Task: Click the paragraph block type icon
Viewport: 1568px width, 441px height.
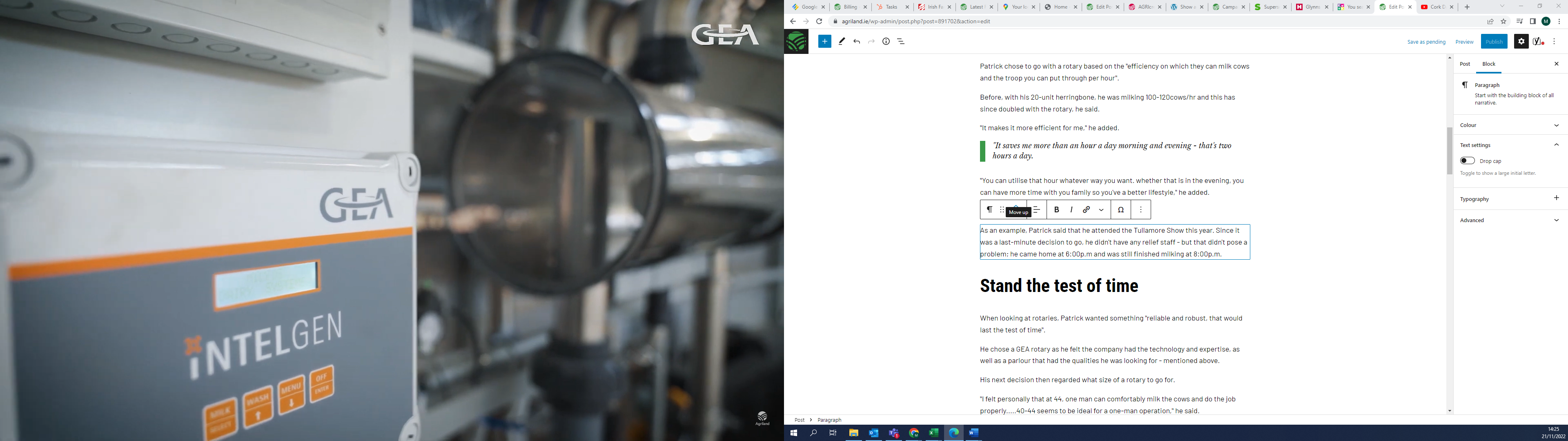Action: click(989, 209)
